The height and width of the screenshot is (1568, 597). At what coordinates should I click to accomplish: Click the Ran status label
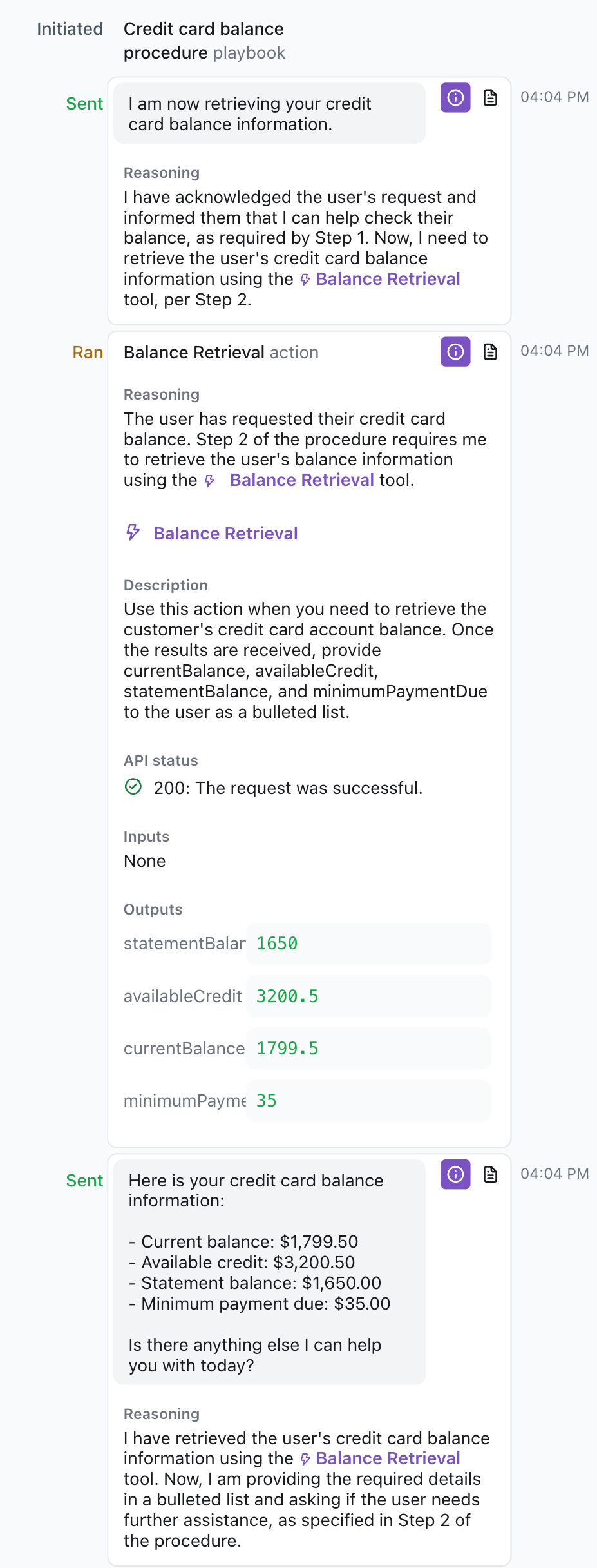[87, 353]
